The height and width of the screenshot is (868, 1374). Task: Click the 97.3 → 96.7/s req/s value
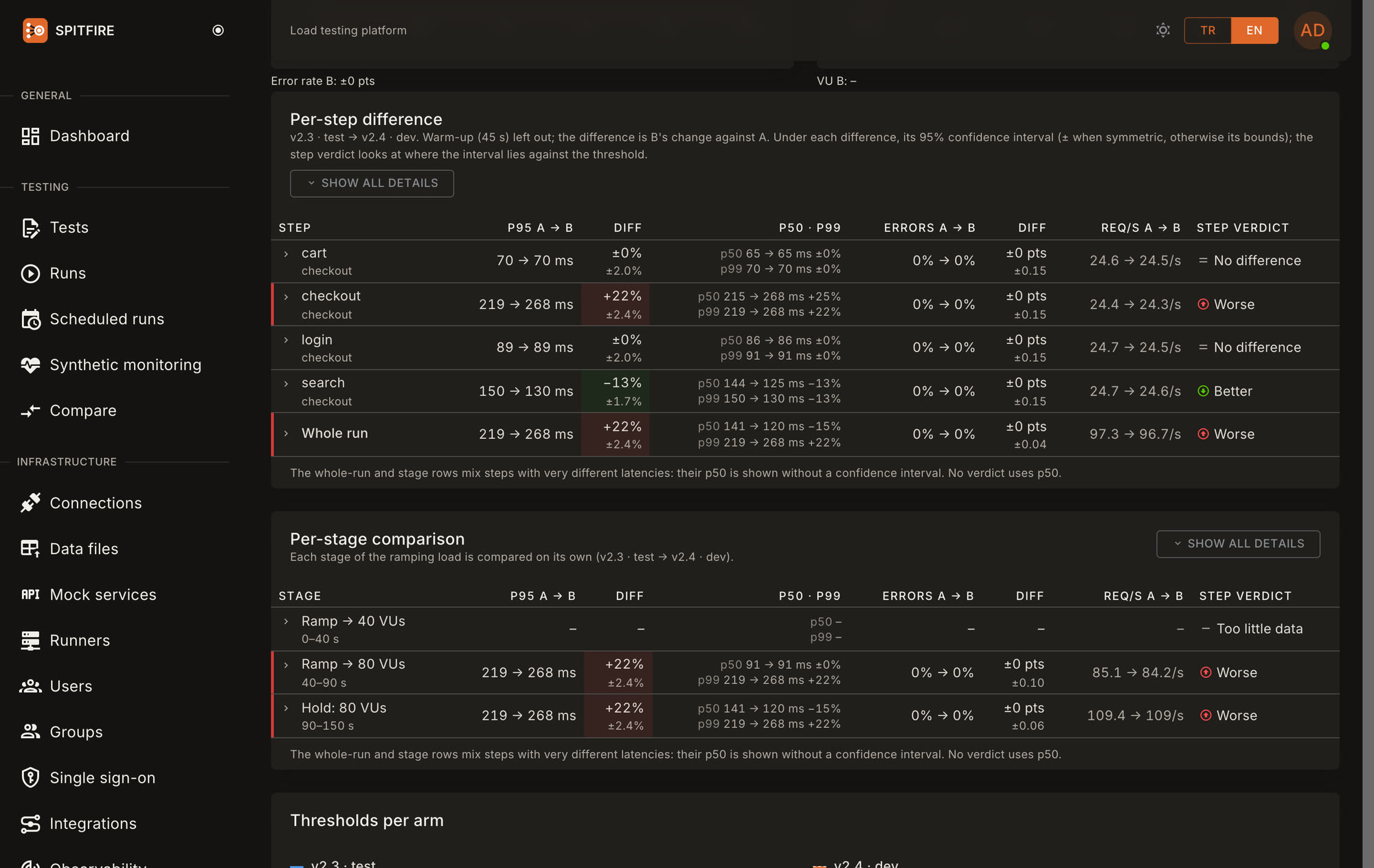1135,434
